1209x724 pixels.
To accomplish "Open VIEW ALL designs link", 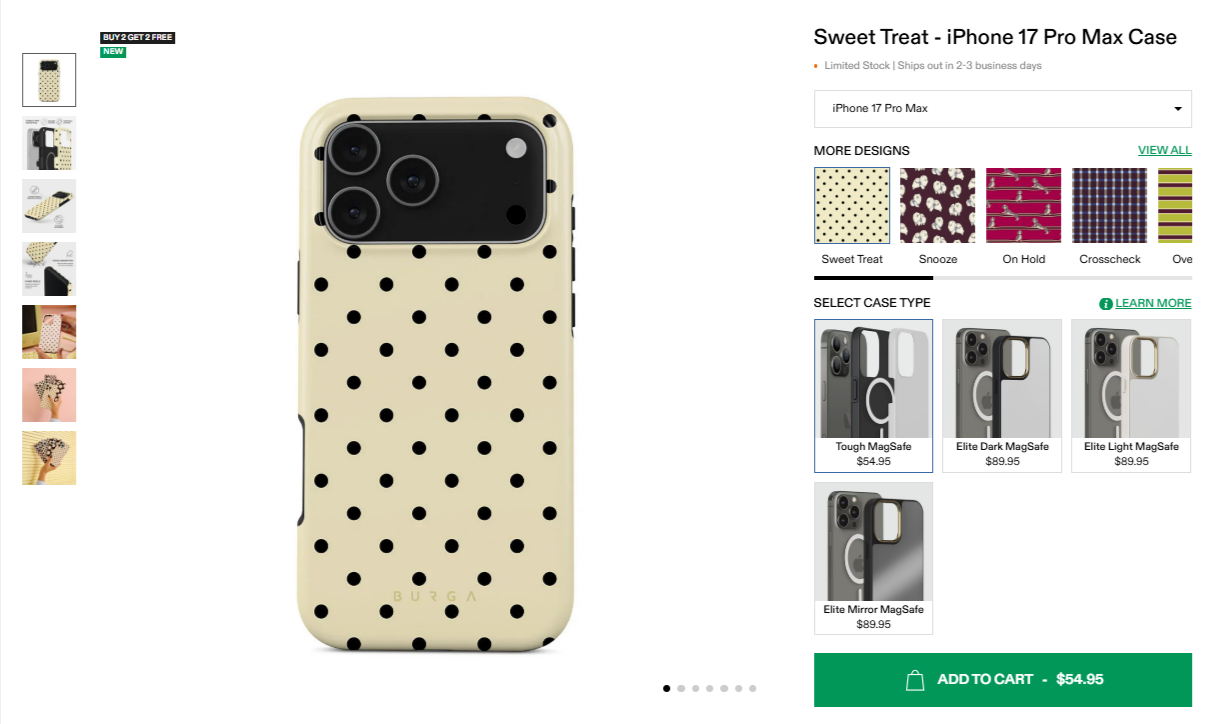I will pos(1164,150).
